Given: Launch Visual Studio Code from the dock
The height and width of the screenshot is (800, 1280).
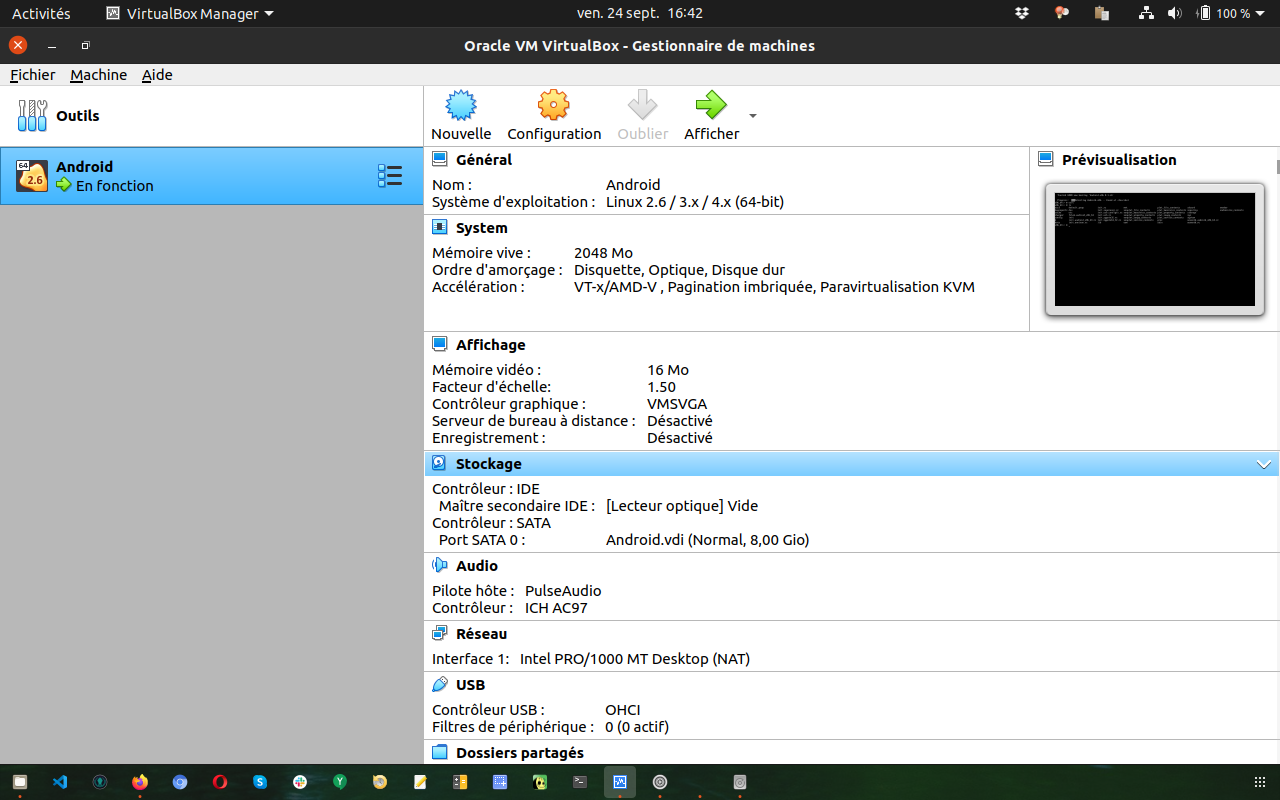Looking at the screenshot, I should (60, 782).
